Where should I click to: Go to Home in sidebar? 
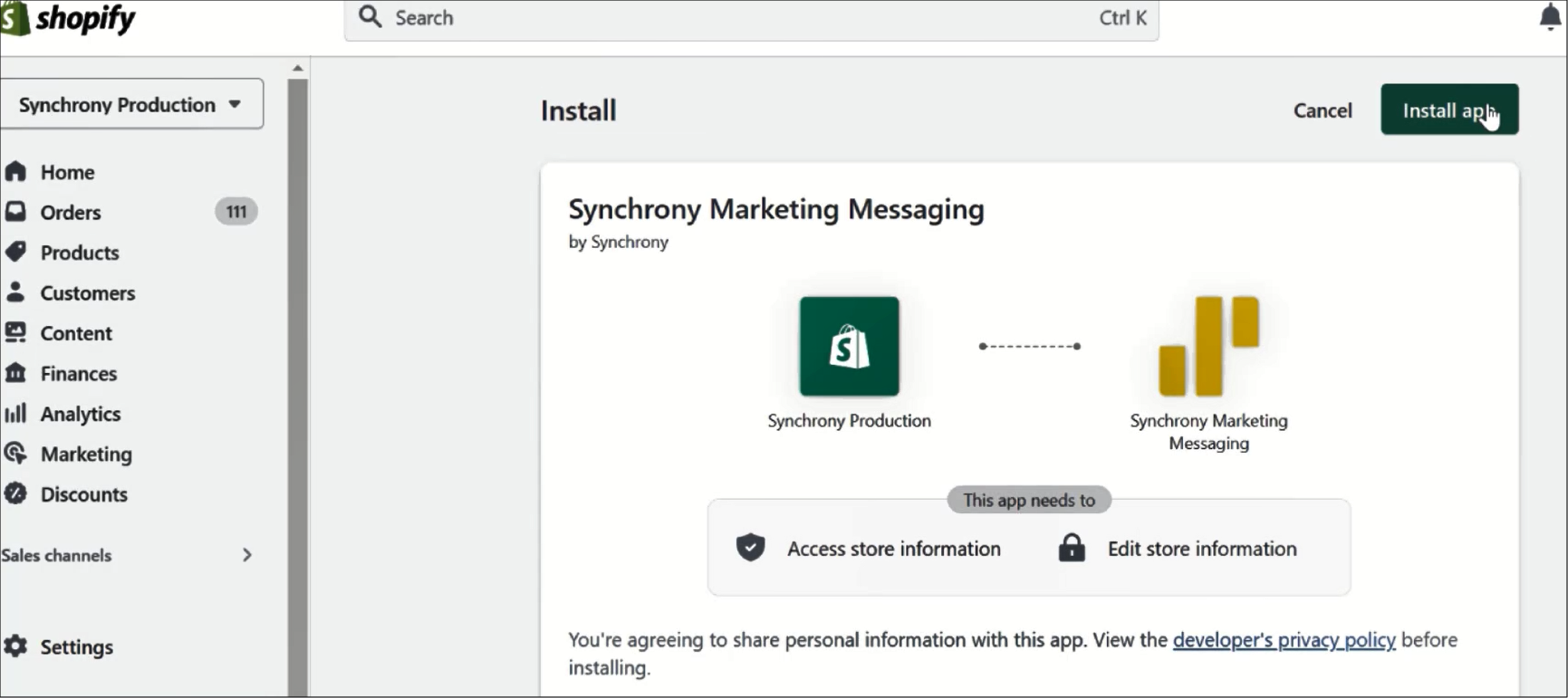point(68,172)
